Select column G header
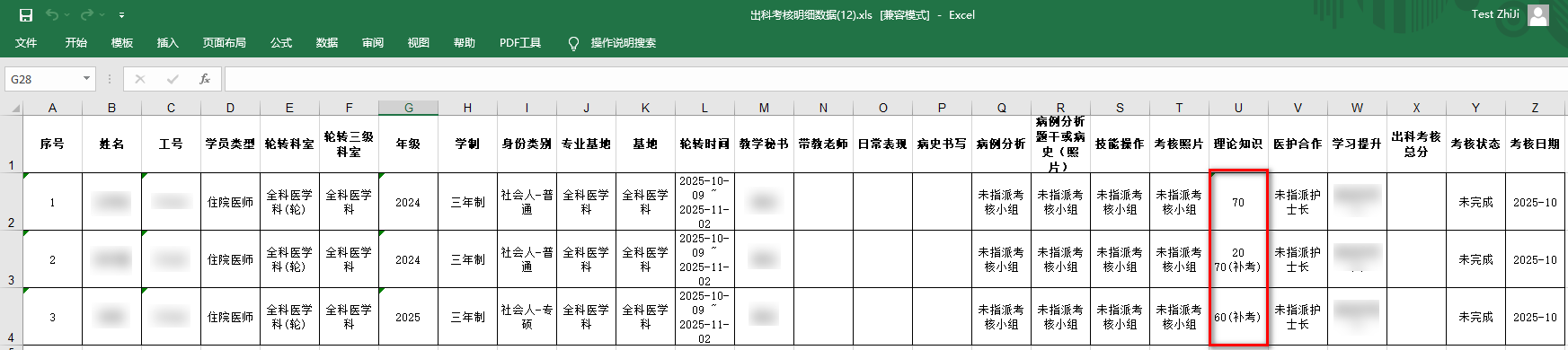The width and height of the screenshot is (1568, 350). pyautogui.click(x=408, y=108)
